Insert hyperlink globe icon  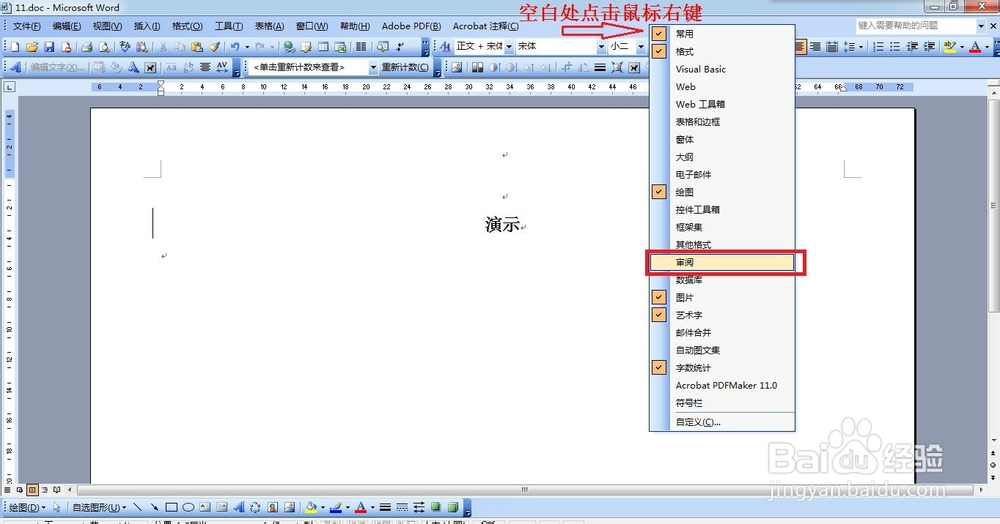(x=289, y=47)
